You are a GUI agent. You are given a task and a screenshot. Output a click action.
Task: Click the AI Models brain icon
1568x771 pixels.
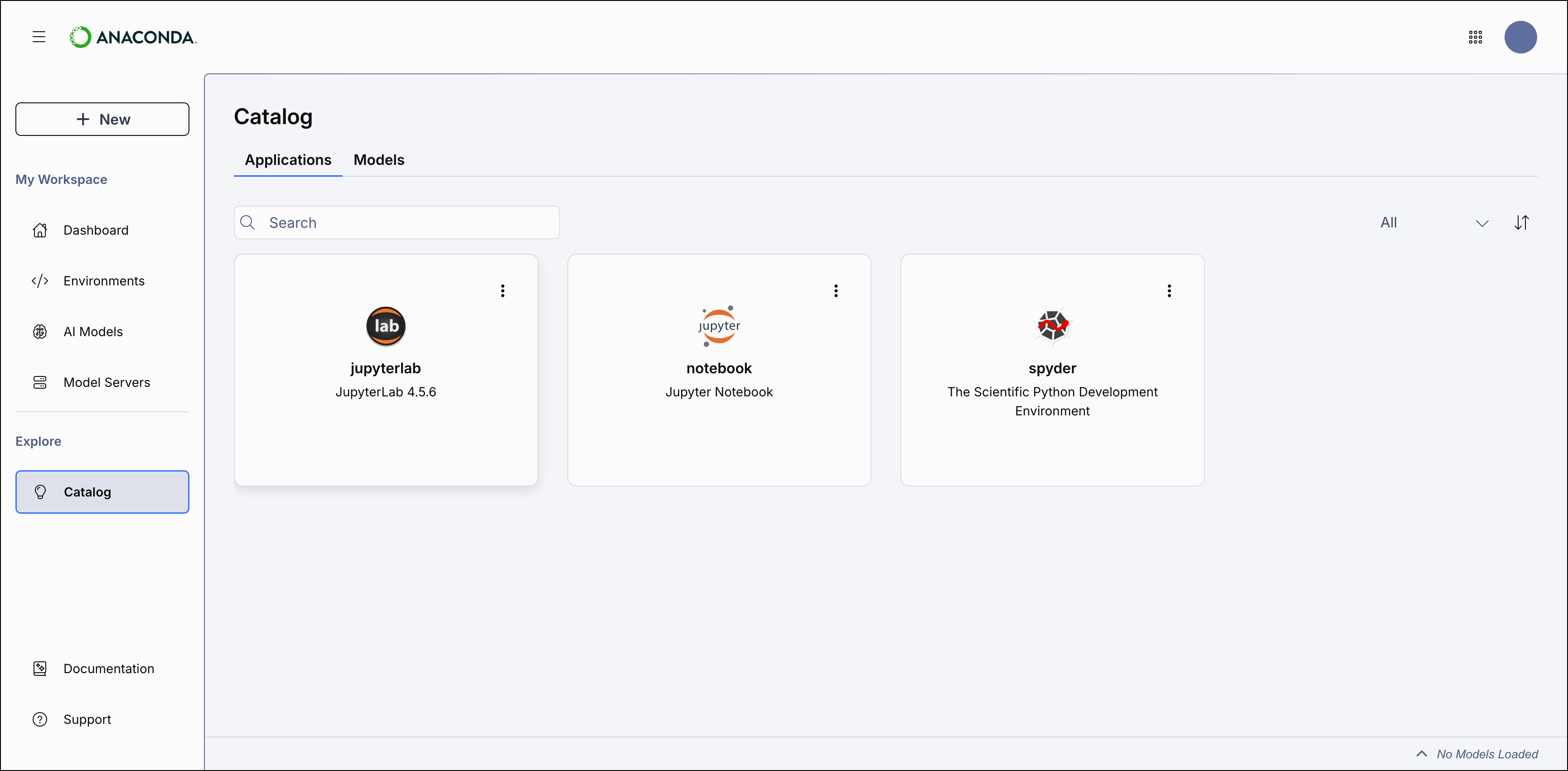(x=40, y=332)
